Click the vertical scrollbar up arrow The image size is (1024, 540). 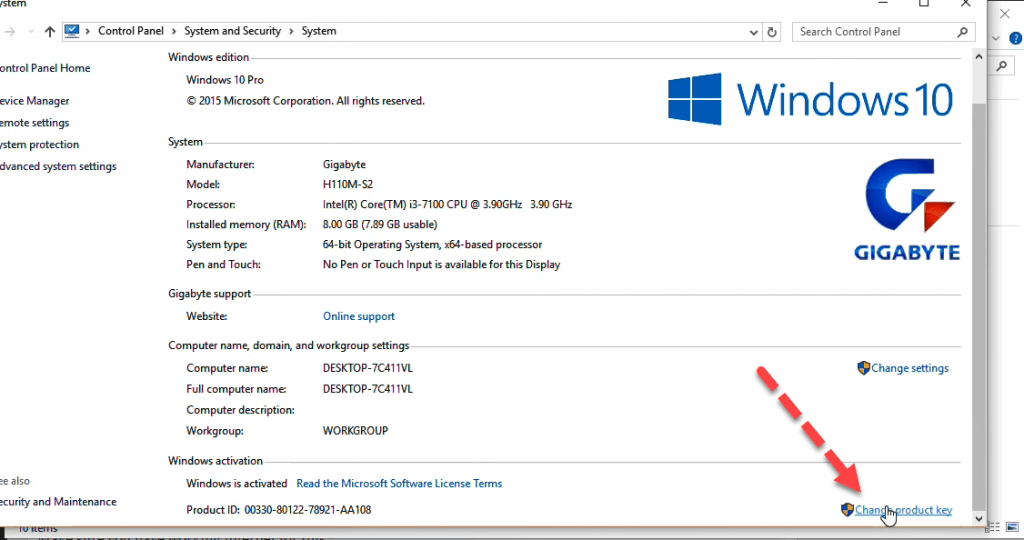coord(978,57)
